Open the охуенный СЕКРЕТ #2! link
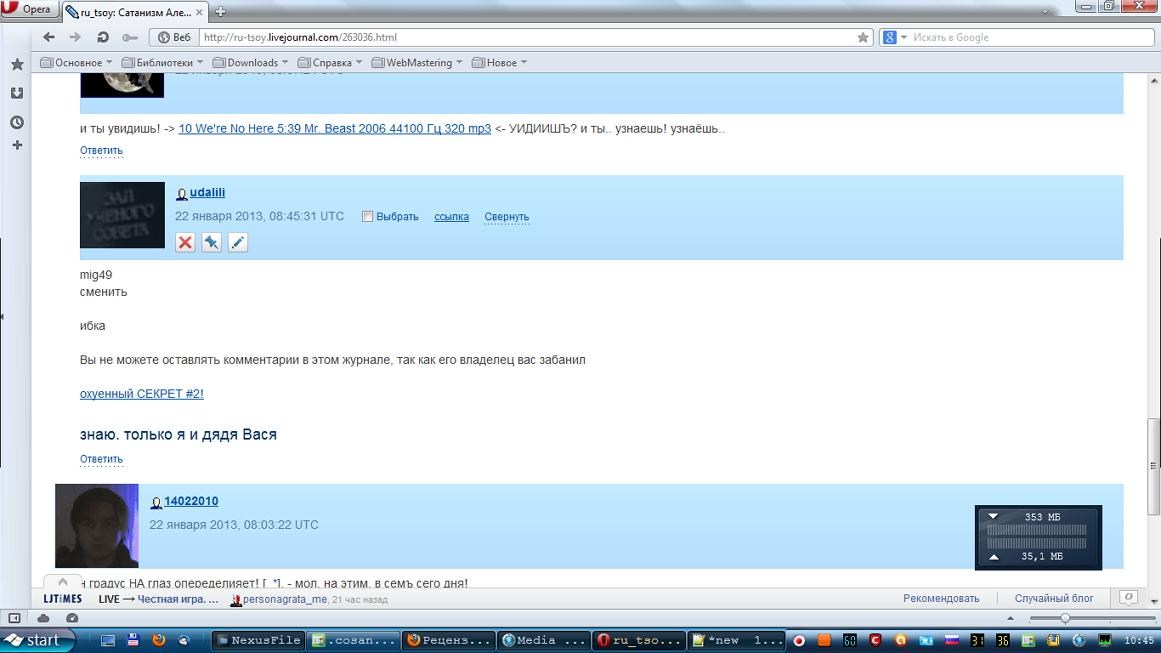 coord(142,394)
